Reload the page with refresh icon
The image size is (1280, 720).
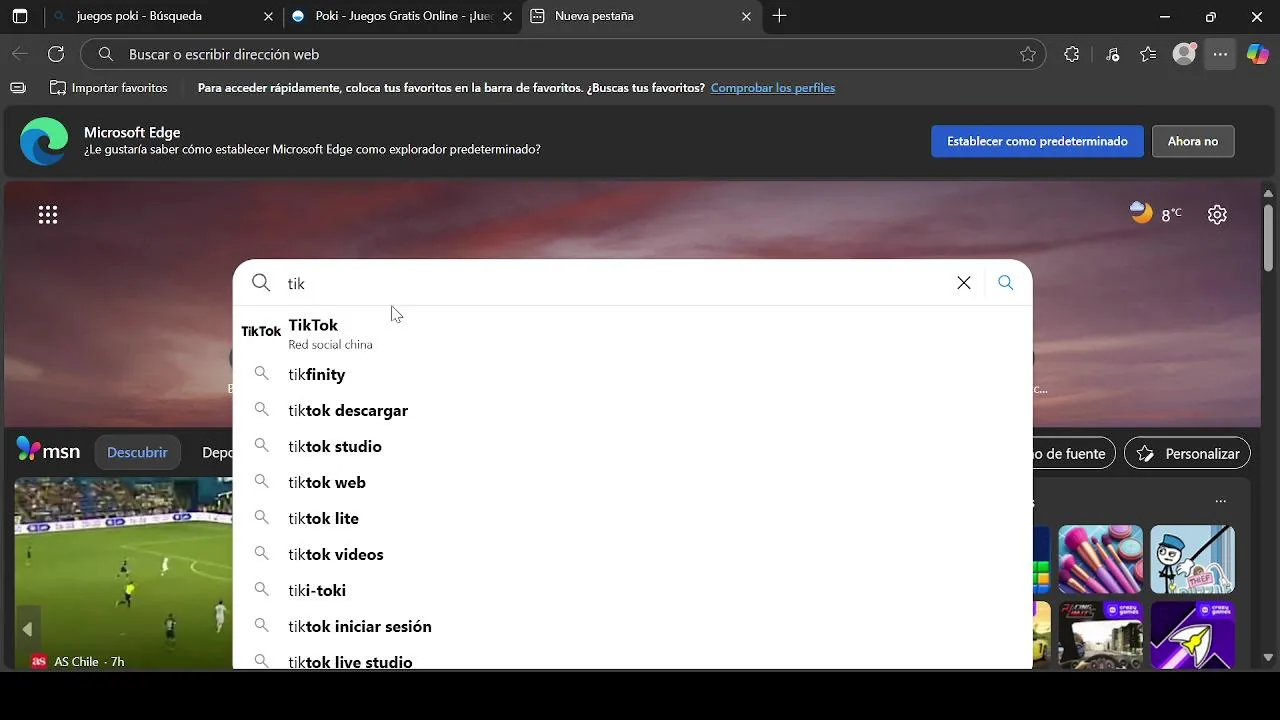56,54
